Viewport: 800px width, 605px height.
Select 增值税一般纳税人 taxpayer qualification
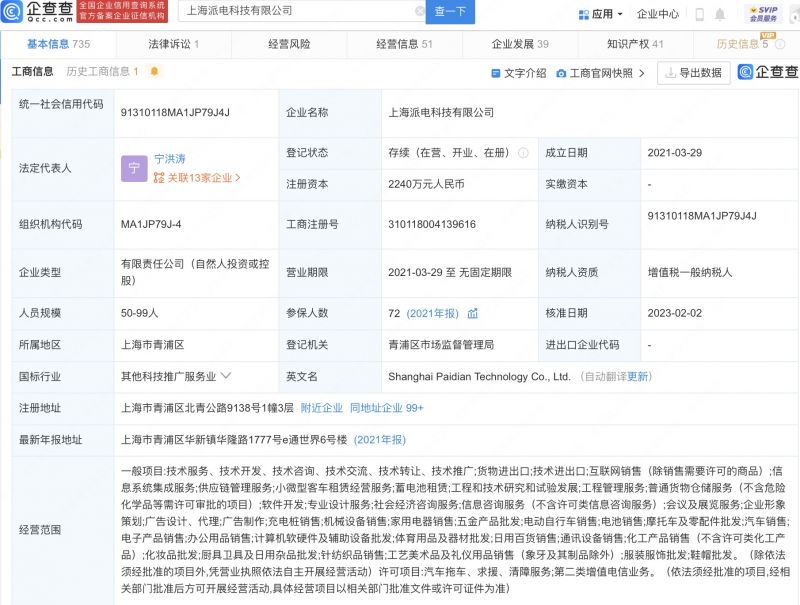690,272
